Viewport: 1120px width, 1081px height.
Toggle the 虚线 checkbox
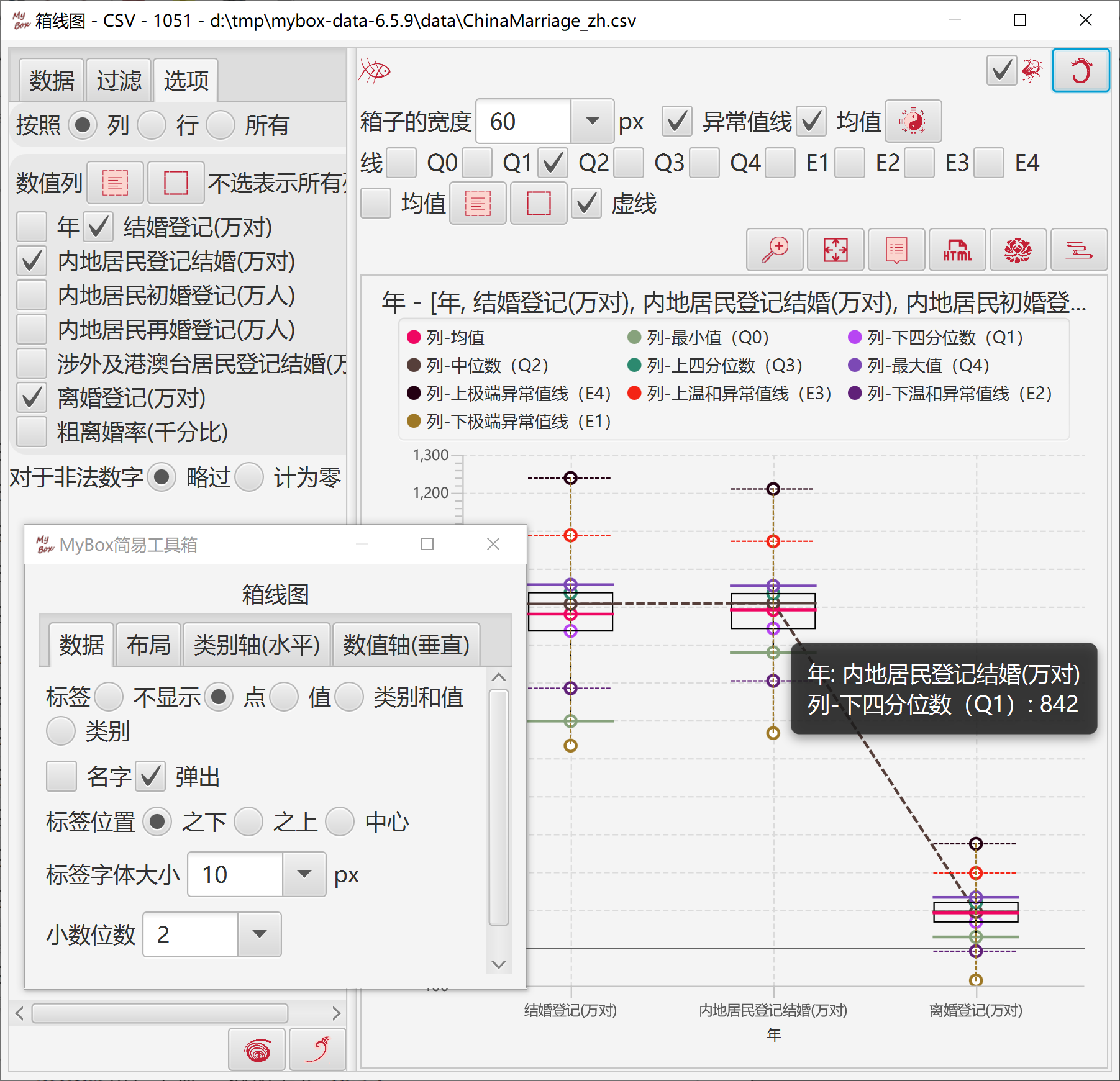[x=586, y=204]
